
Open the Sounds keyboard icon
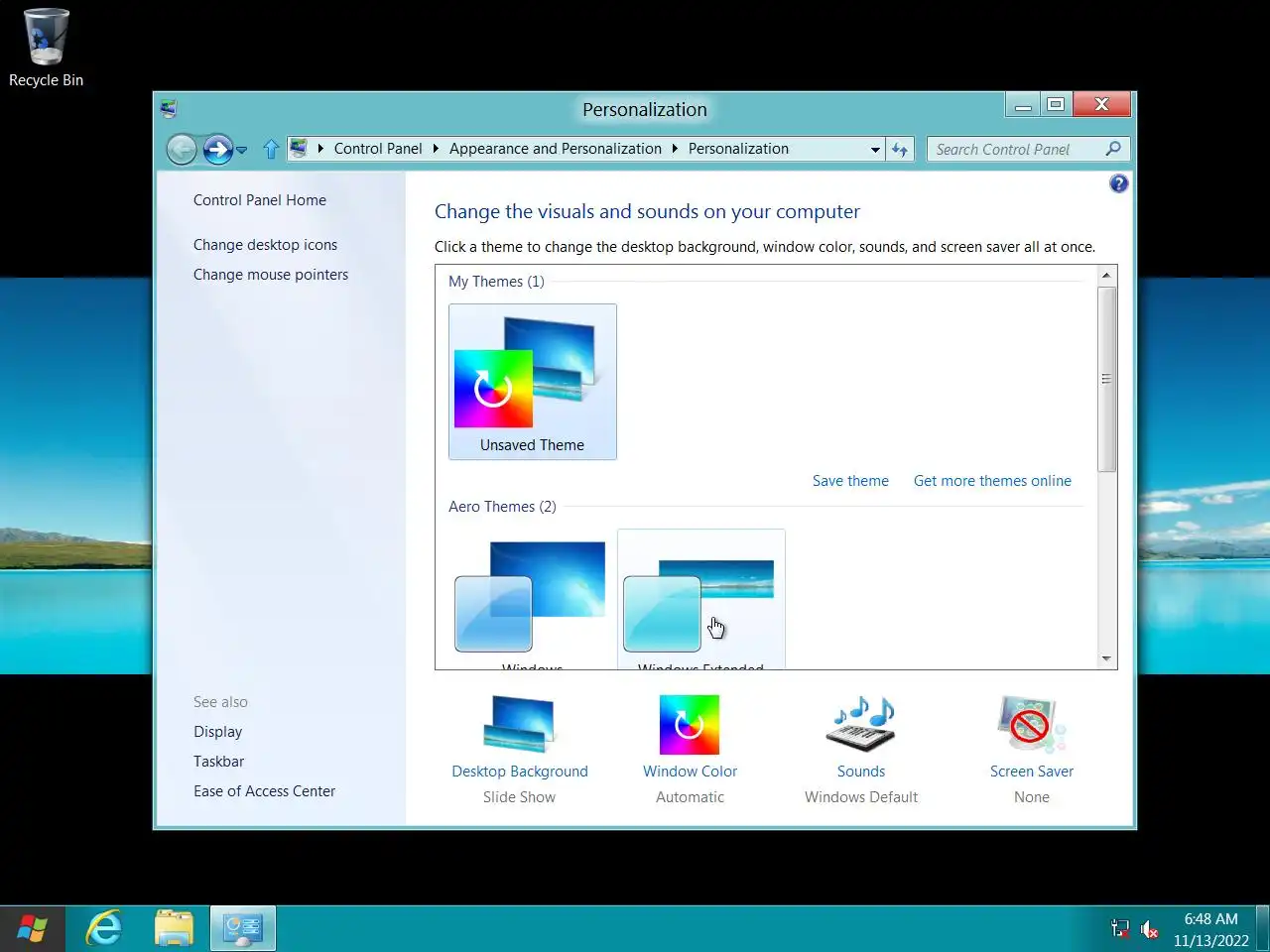[x=861, y=724]
